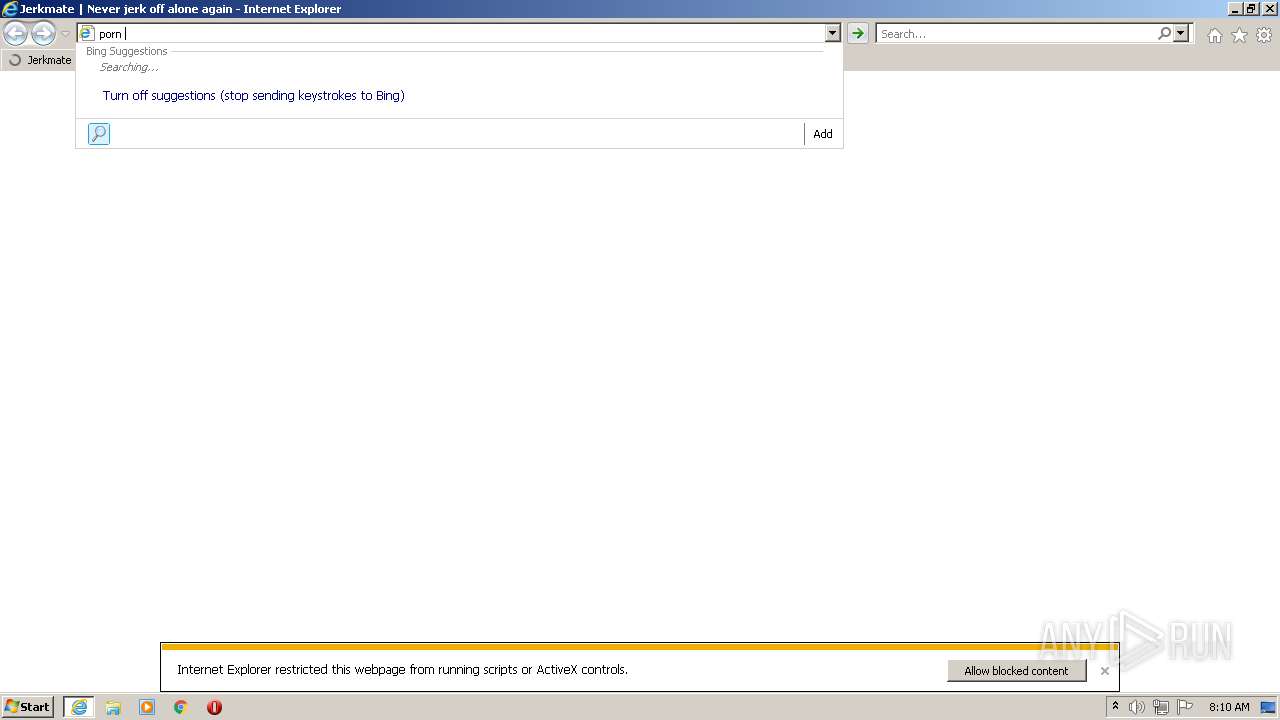Click the address bar text field
This screenshot has width=1280, height=720.
460,34
